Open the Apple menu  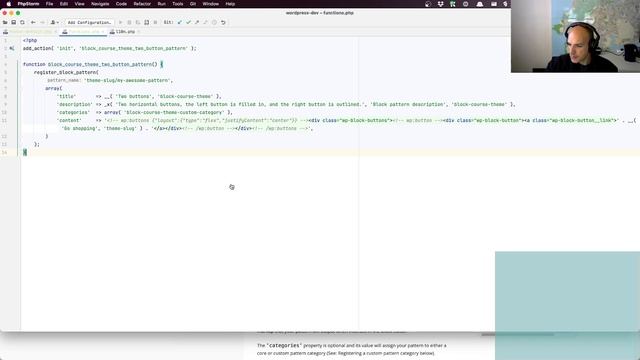[9, 4]
